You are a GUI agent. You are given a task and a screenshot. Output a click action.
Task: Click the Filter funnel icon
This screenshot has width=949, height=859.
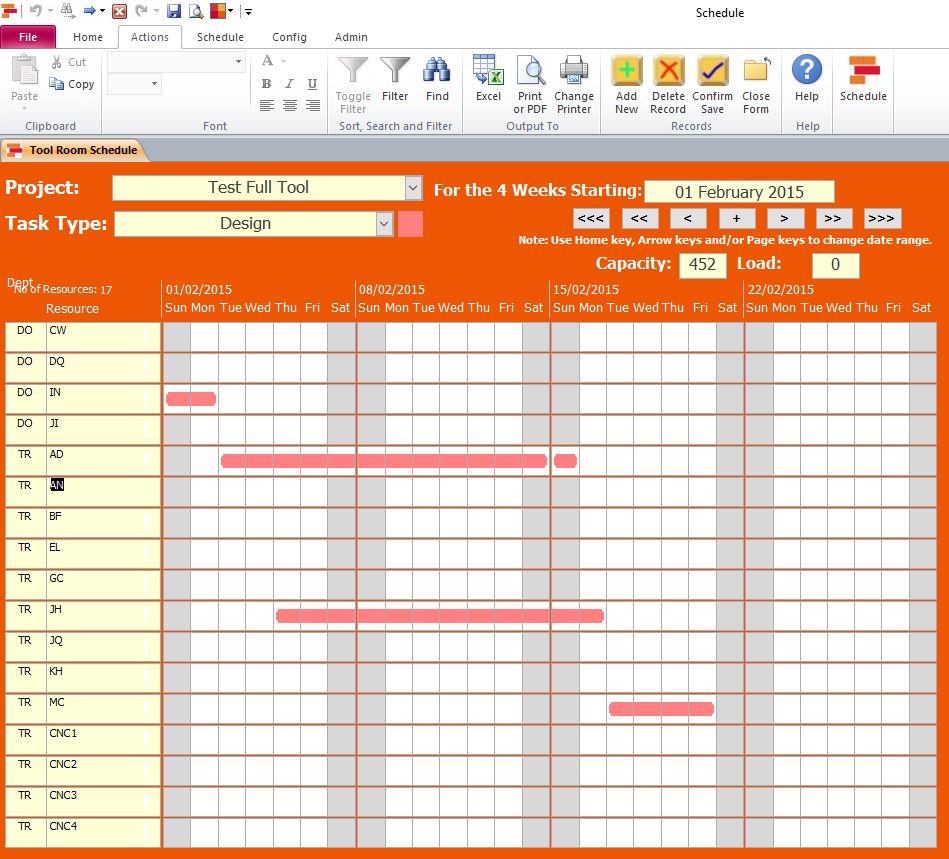[395, 70]
